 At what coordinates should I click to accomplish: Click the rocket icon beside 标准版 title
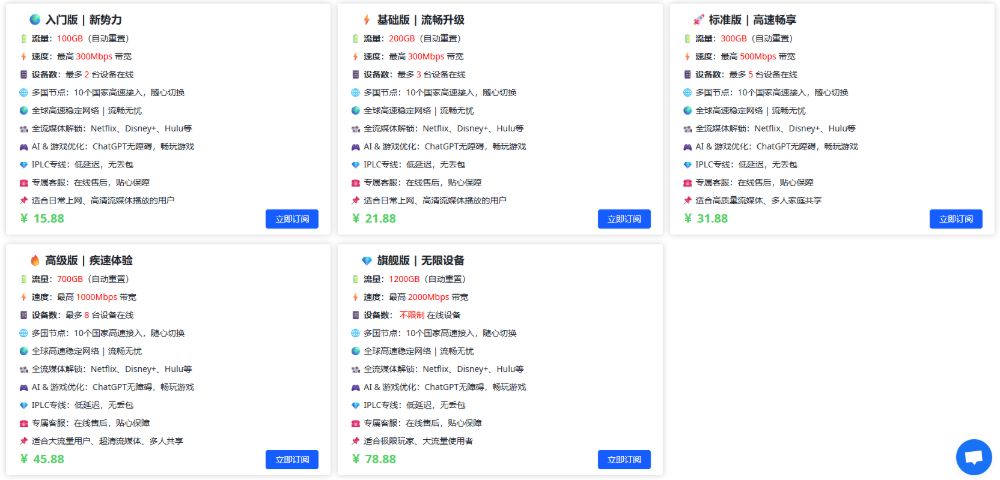pyautogui.click(x=698, y=20)
